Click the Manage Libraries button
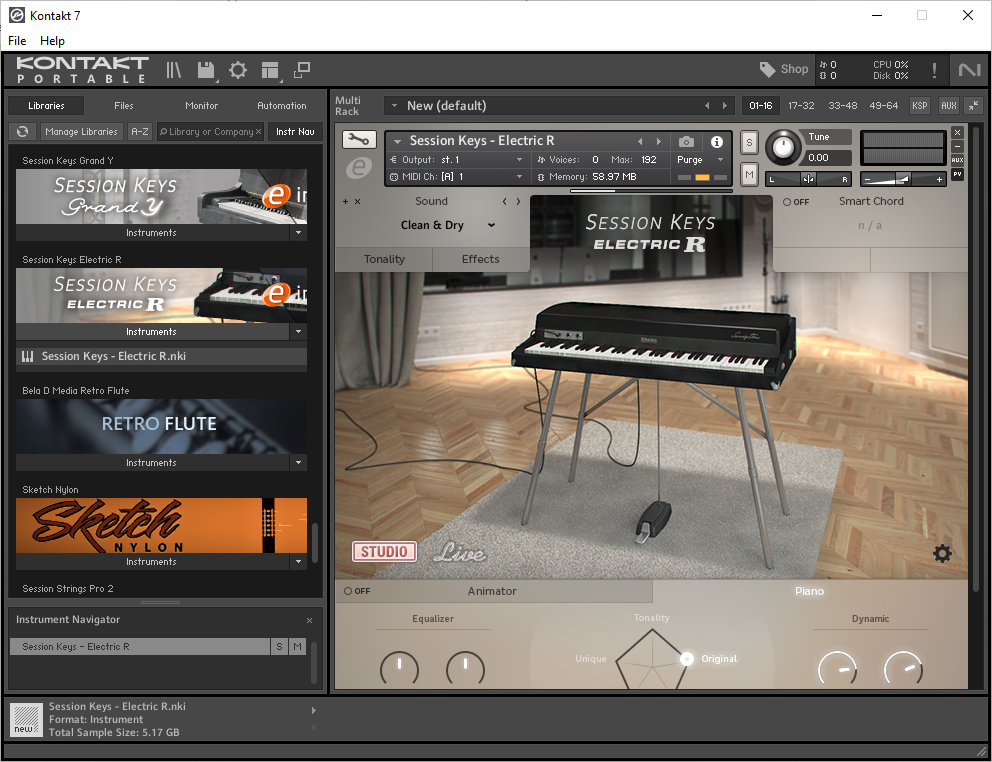Screen dimensions: 992x762 [82, 131]
